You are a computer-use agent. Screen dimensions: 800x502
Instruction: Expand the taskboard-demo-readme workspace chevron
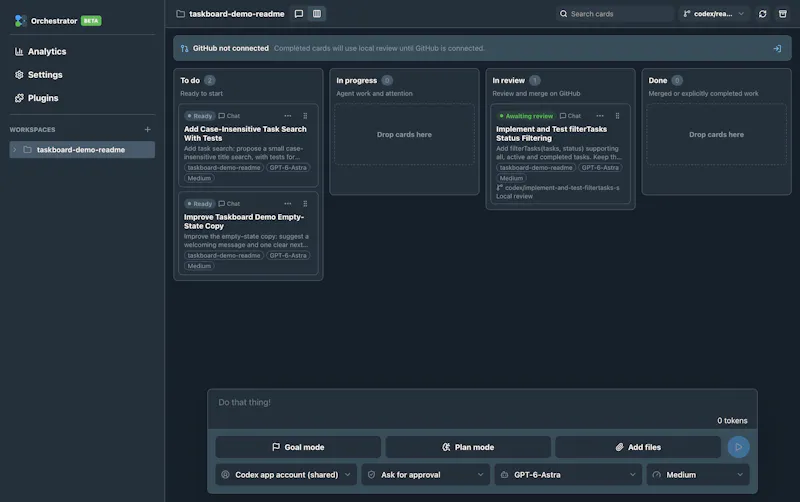pyautogui.click(x=14, y=150)
